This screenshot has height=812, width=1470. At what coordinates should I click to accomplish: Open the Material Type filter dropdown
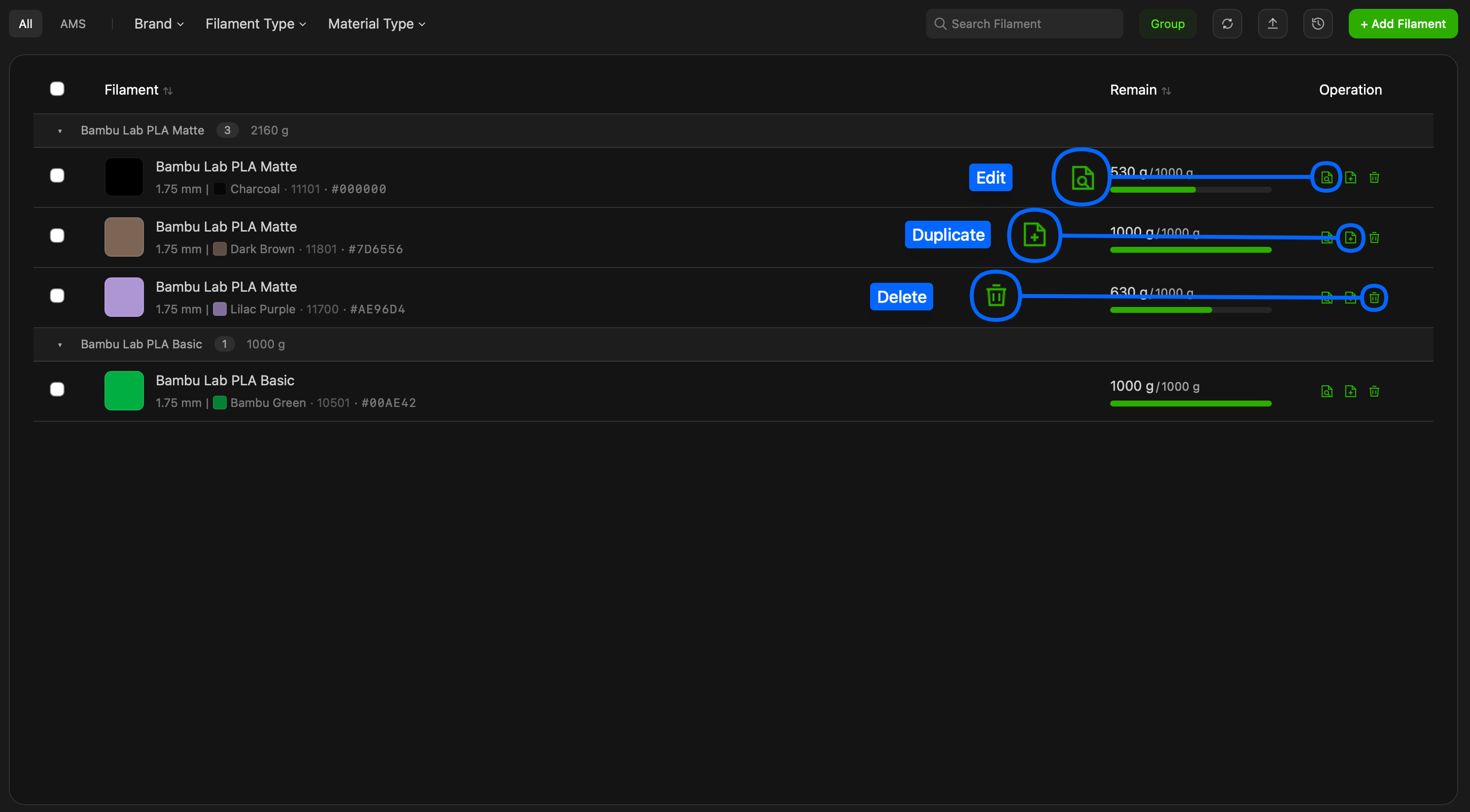(377, 23)
